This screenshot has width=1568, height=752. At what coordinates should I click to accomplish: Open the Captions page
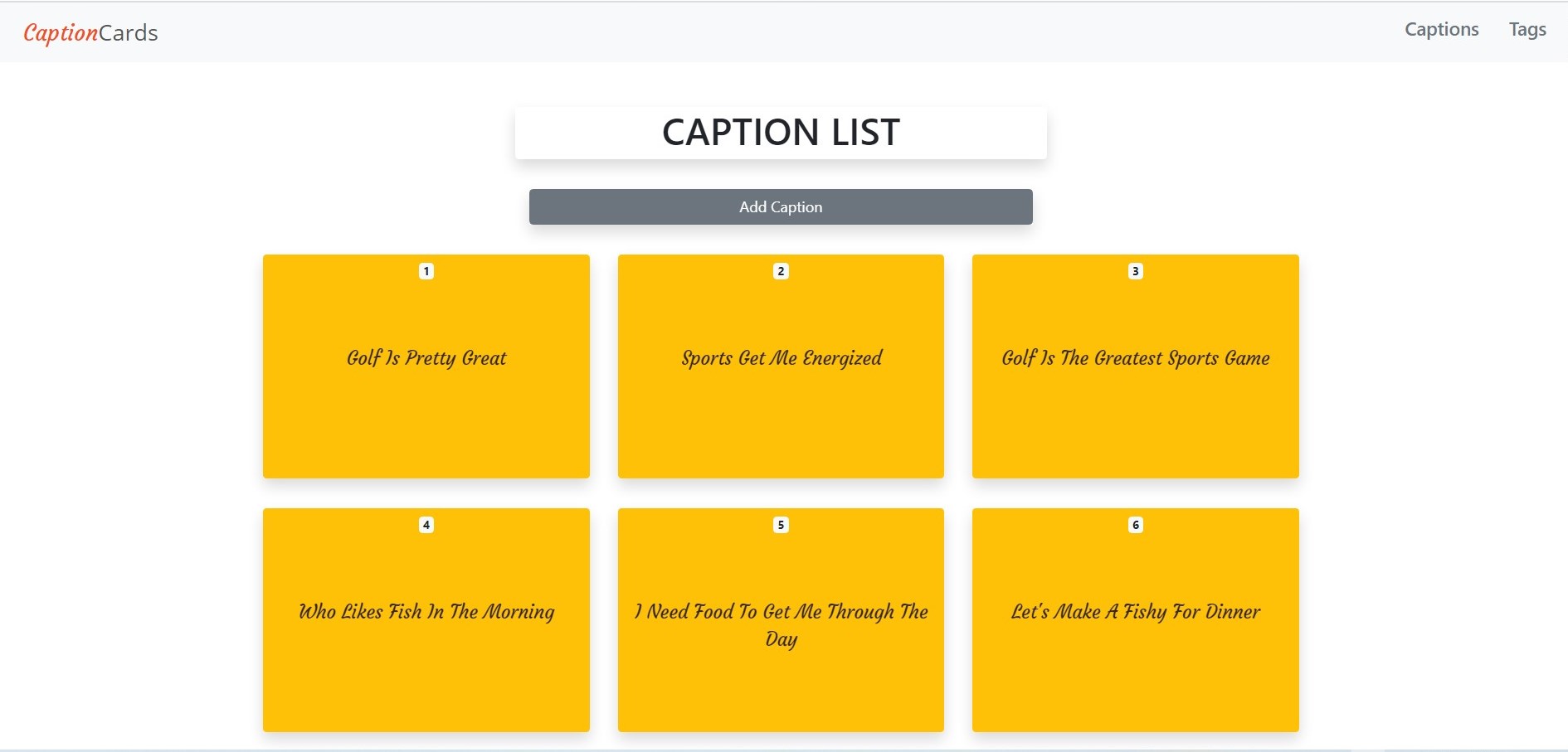click(x=1442, y=29)
